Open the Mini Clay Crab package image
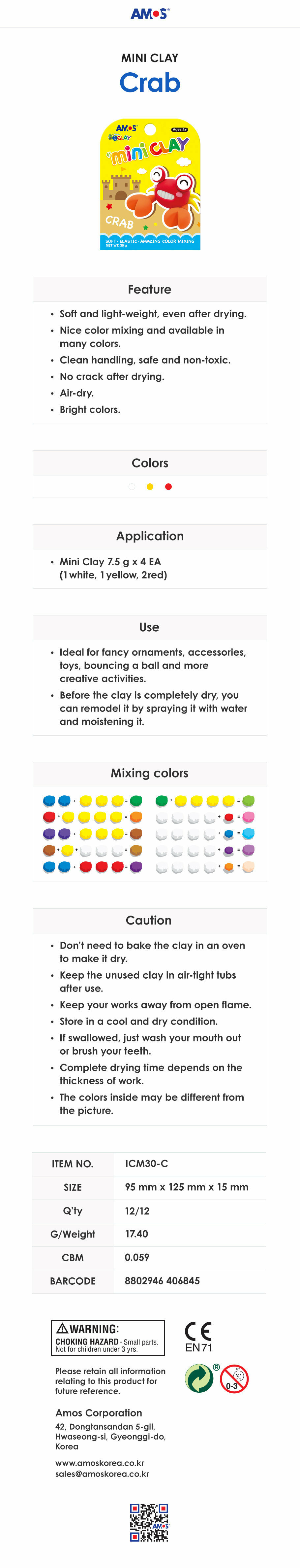This screenshot has width=300, height=1568. [x=150, y=185]
